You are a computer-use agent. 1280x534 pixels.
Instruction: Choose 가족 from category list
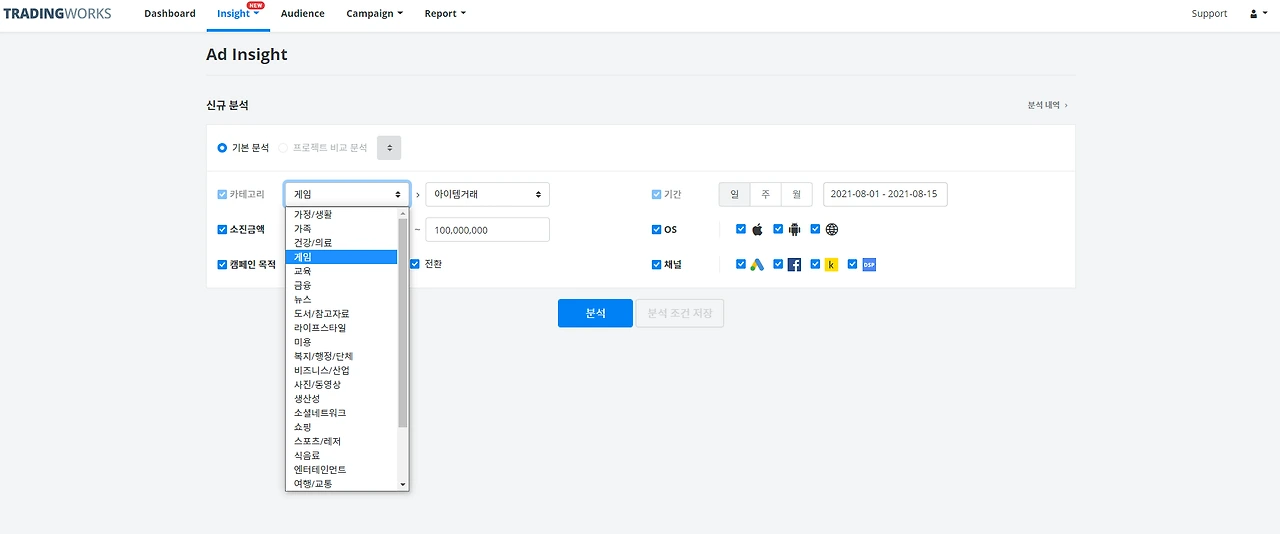(x=342, y=229)
